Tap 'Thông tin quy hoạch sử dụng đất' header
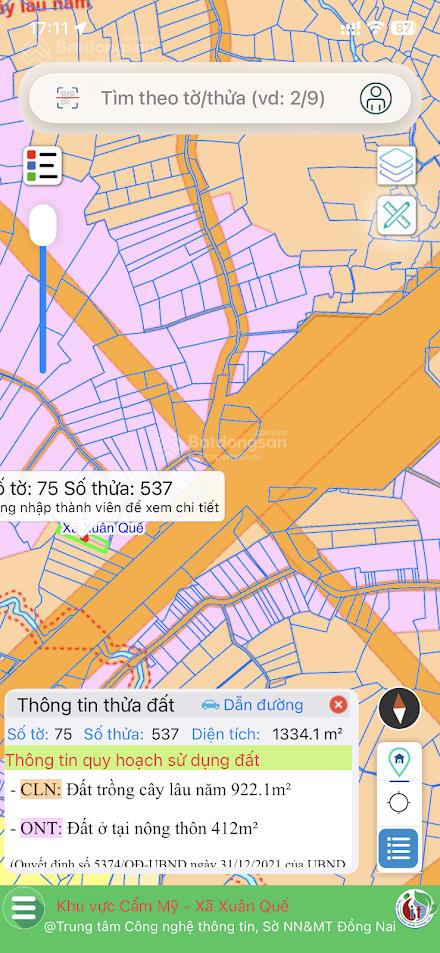440x953 pixels. pyautogui.click(x=179, y=759)
